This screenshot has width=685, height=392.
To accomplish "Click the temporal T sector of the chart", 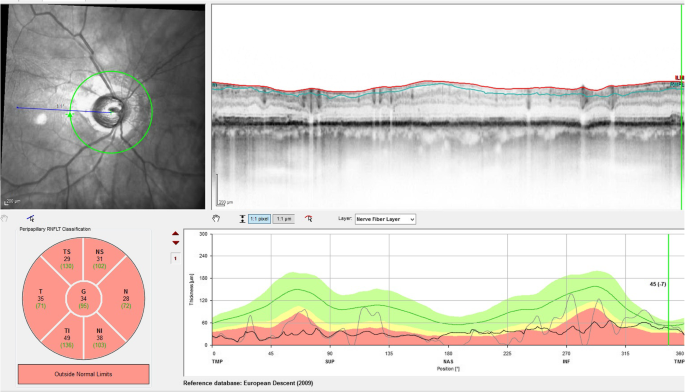I will click(41, 299).
